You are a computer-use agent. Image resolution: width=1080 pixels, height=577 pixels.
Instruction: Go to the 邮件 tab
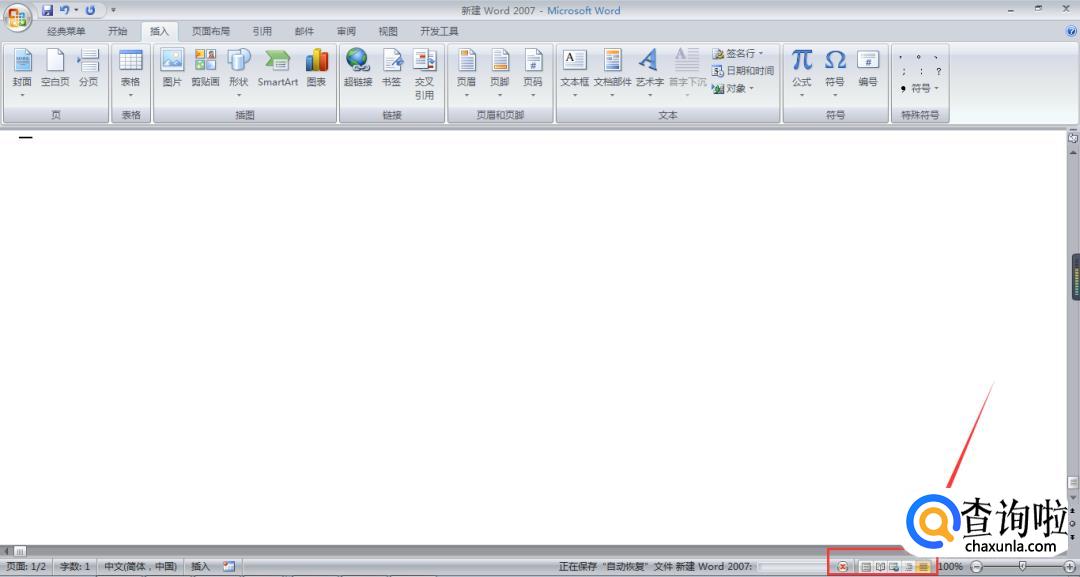point(304,32)
